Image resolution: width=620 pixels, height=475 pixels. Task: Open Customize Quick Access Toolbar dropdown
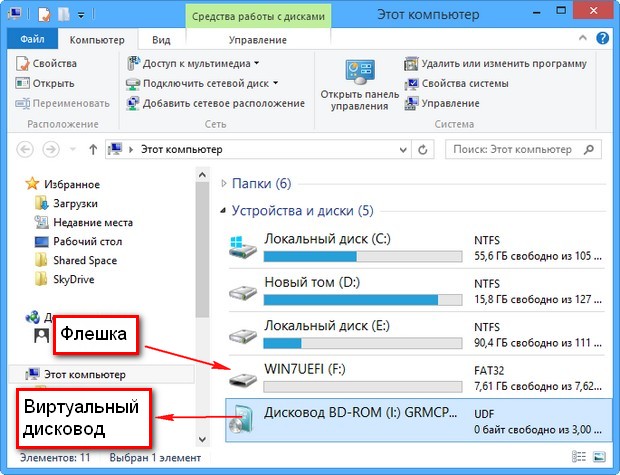click(x=81, y=15)
